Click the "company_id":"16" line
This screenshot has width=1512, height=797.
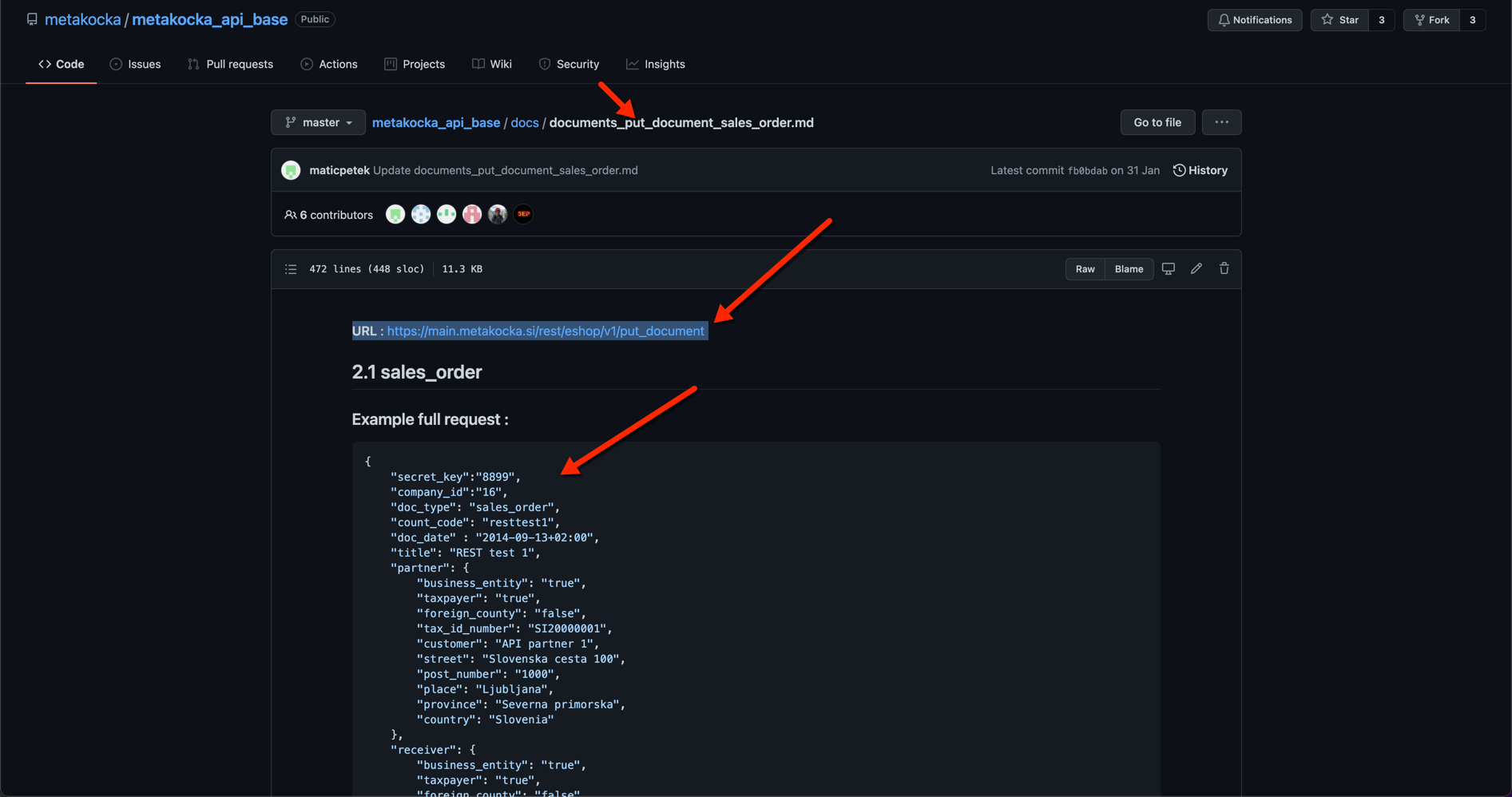[x=449, y=492]
